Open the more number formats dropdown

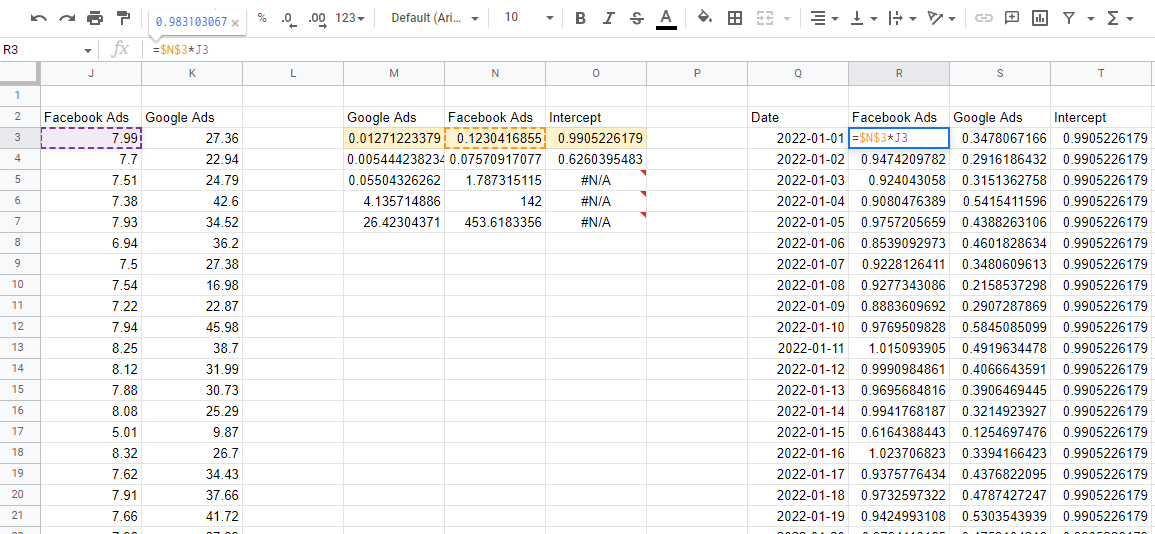click(349, 18)
